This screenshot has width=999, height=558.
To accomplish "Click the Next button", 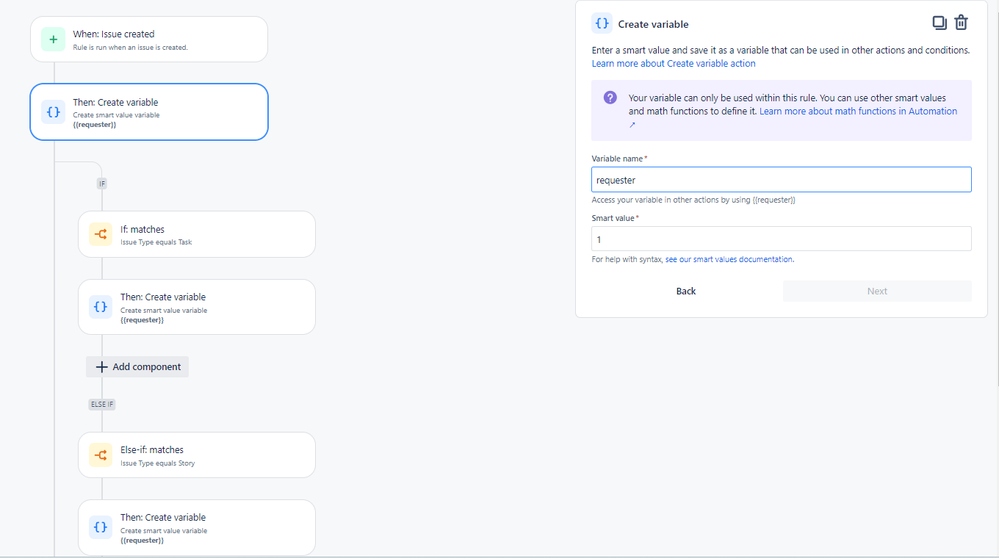I will [x=877, y=291].
